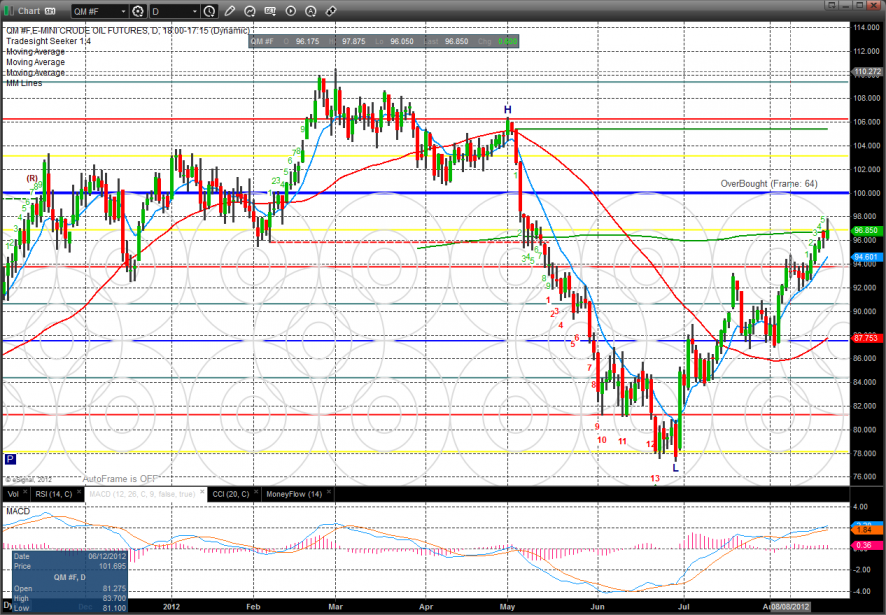Open the QM #F symbol dropdown
Screen dimensions: 886x615
pyautogui.click(x=96, y=12)
